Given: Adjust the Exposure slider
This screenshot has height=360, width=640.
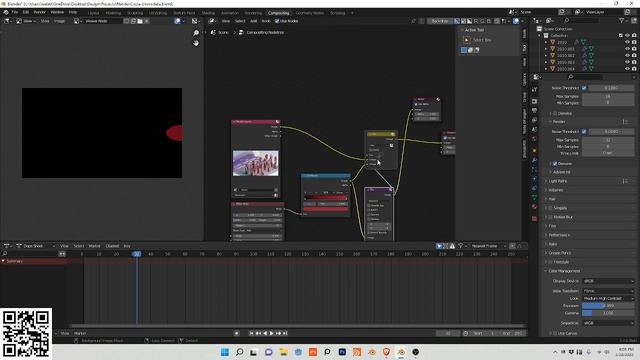Looking at the screenshot, I should 608,306.
